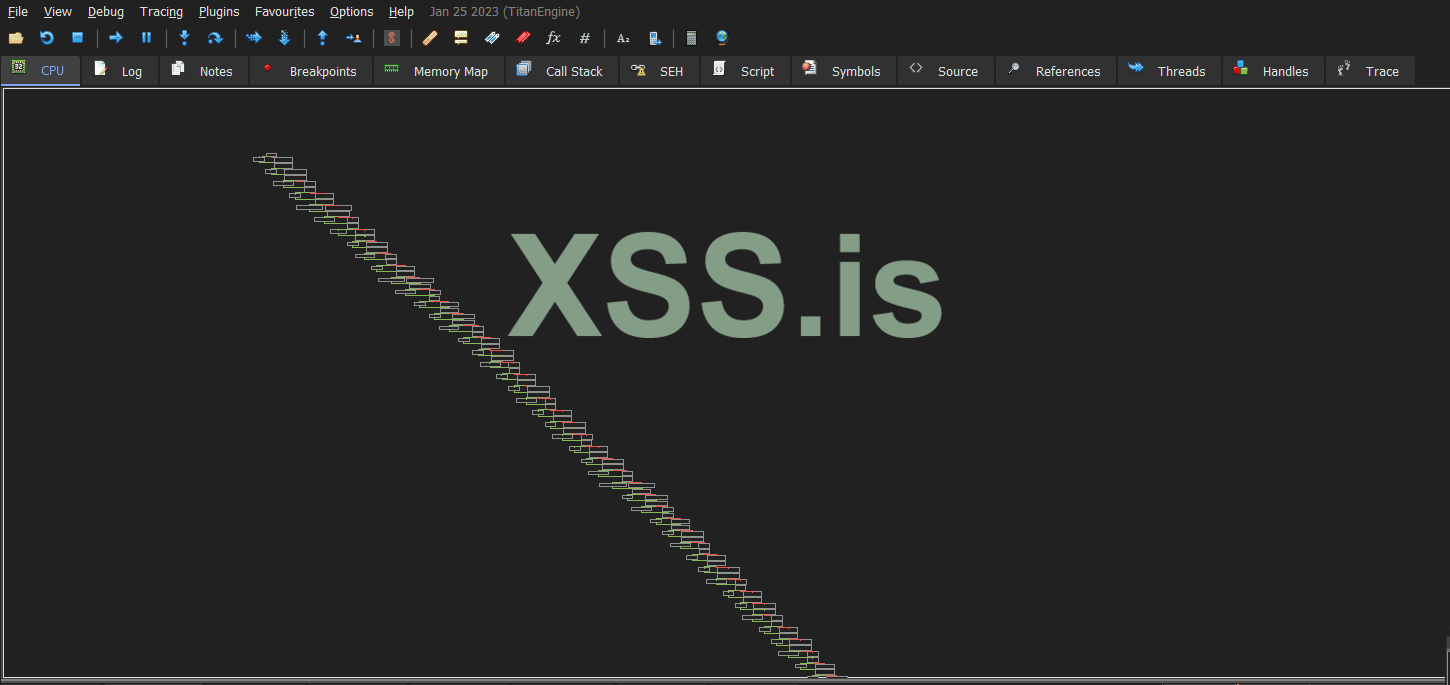Image resolution: width=1450 pixels, height=685 pixels.
Task: Step over using the curved arrow icon
Action: 214,38
